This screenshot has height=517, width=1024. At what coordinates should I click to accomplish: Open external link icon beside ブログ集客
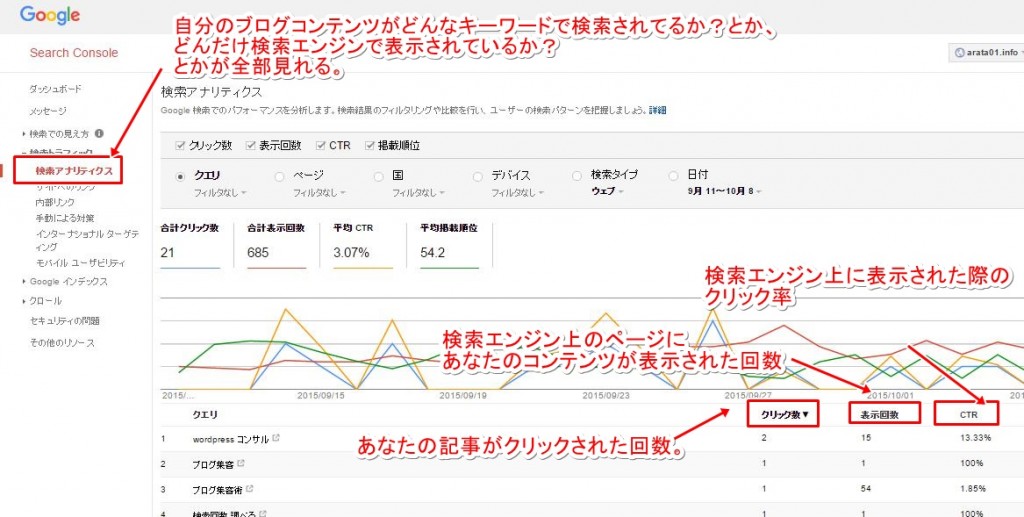coord(241,463)
